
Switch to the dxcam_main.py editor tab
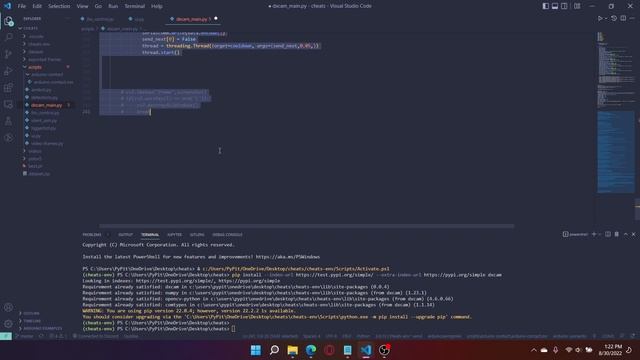(192, 19)
